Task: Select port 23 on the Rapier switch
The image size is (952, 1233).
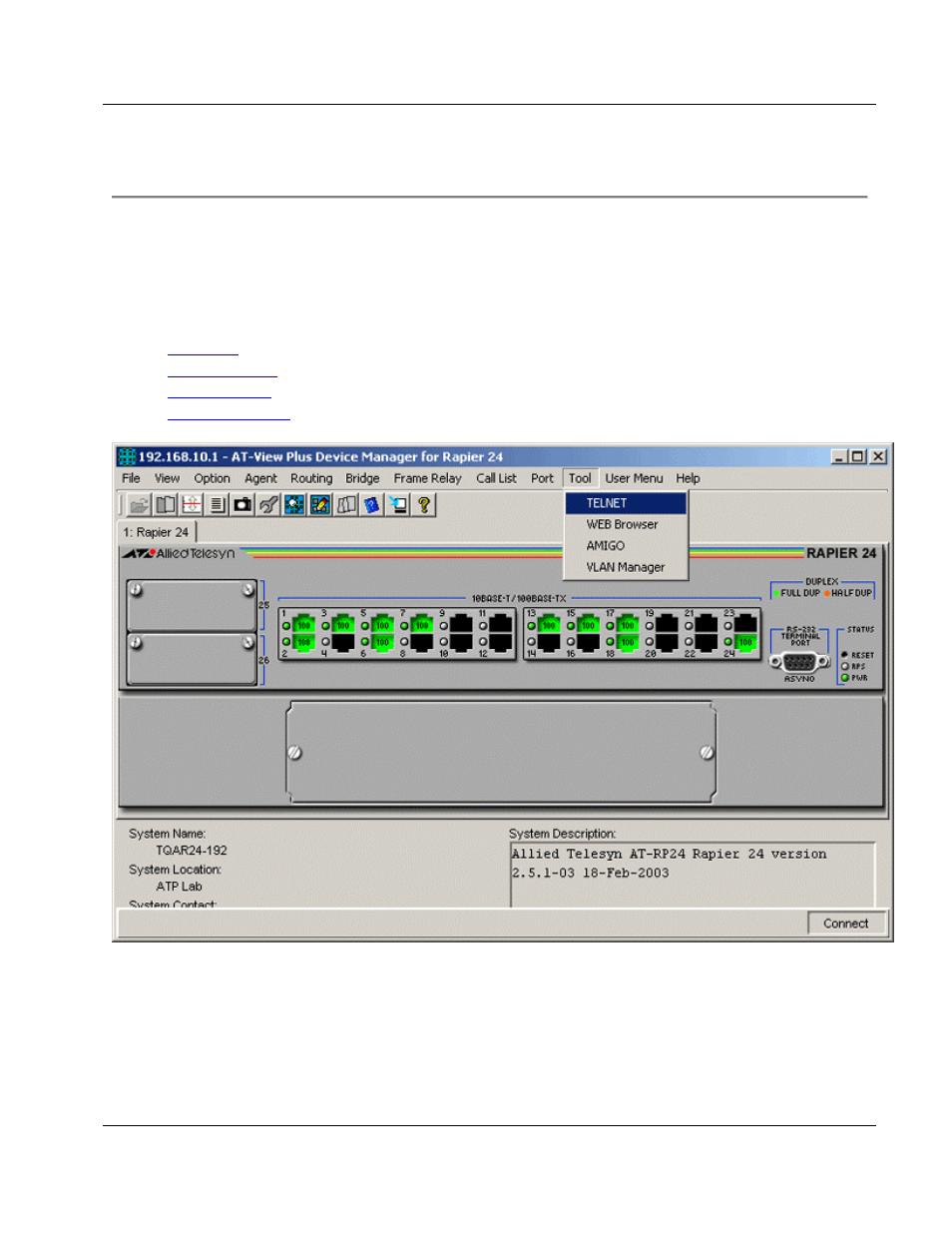Action: tap(745, 625)
